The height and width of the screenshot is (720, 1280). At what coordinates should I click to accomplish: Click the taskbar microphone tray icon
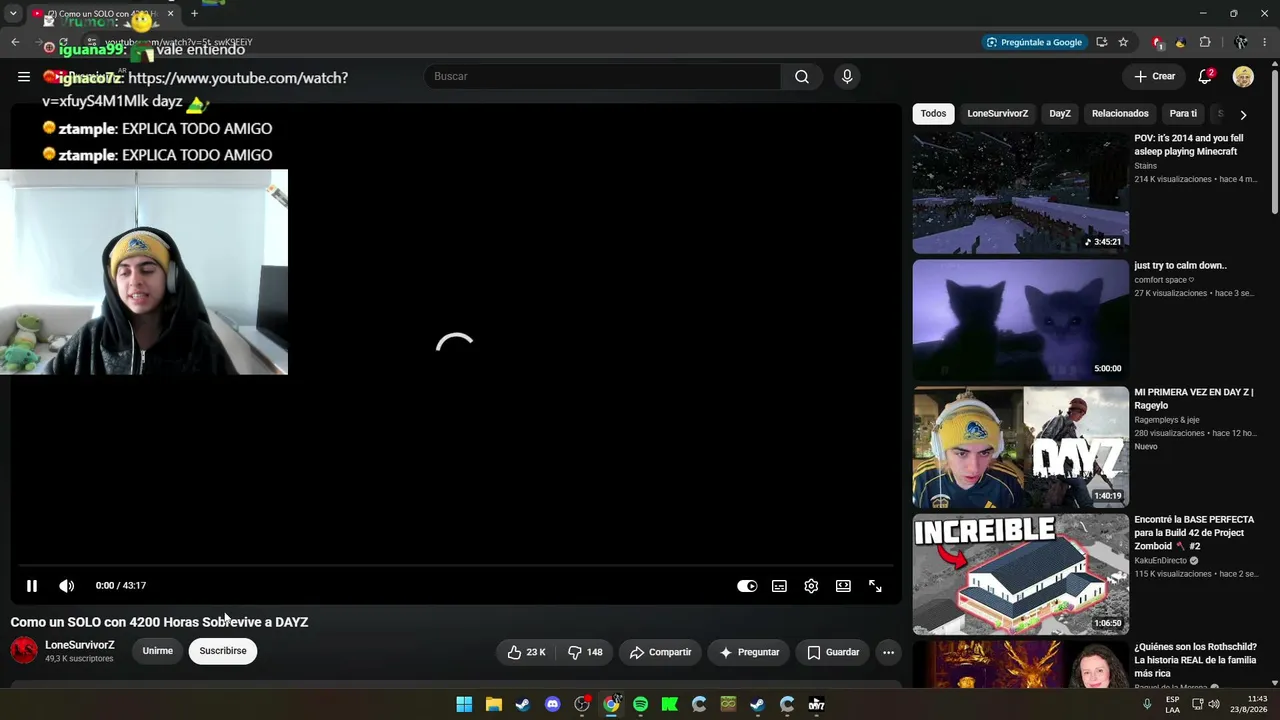[1147, 705]
